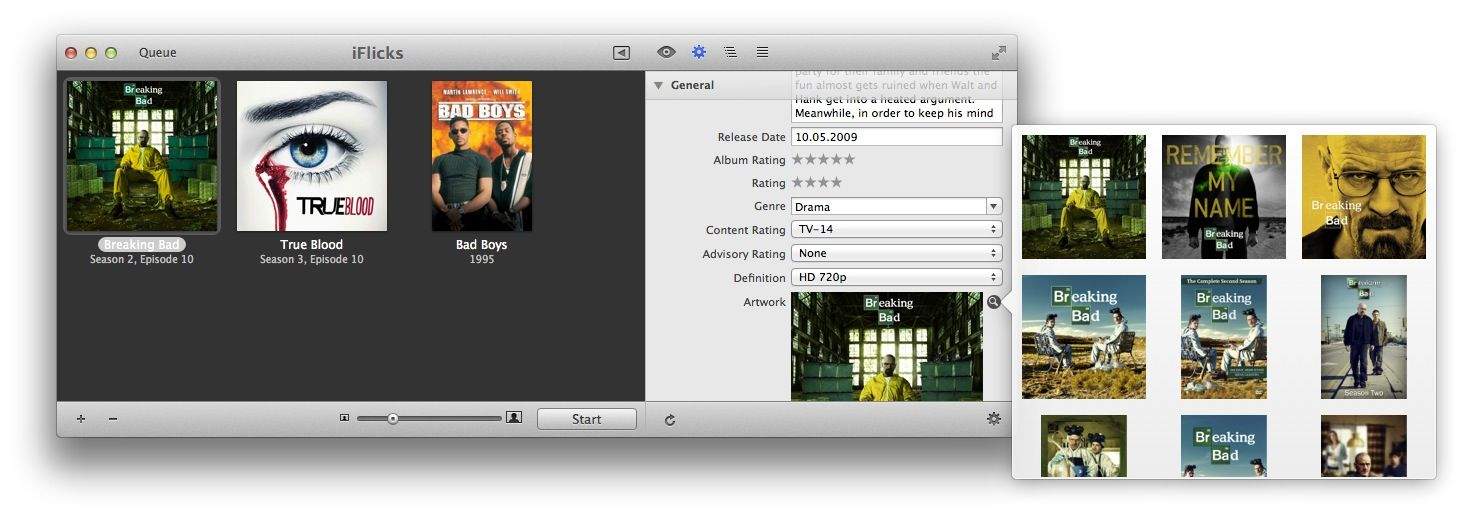Choose the yellow suit warehouse artwork in popup
The width and height of the screenshot is (1473, 520).
point(1084,197)
